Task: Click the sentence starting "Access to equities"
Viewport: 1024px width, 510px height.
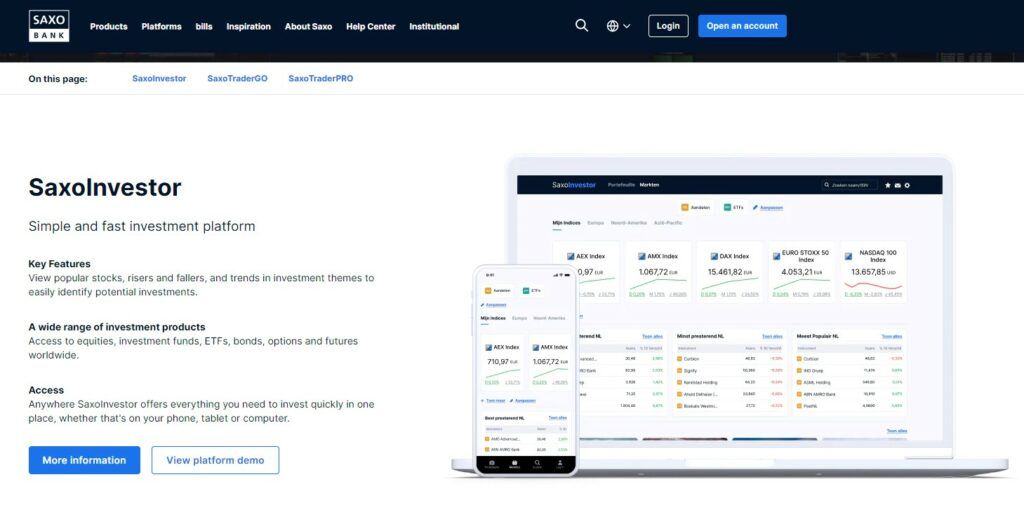Action: pyautogui.click(x=193, y=348)
